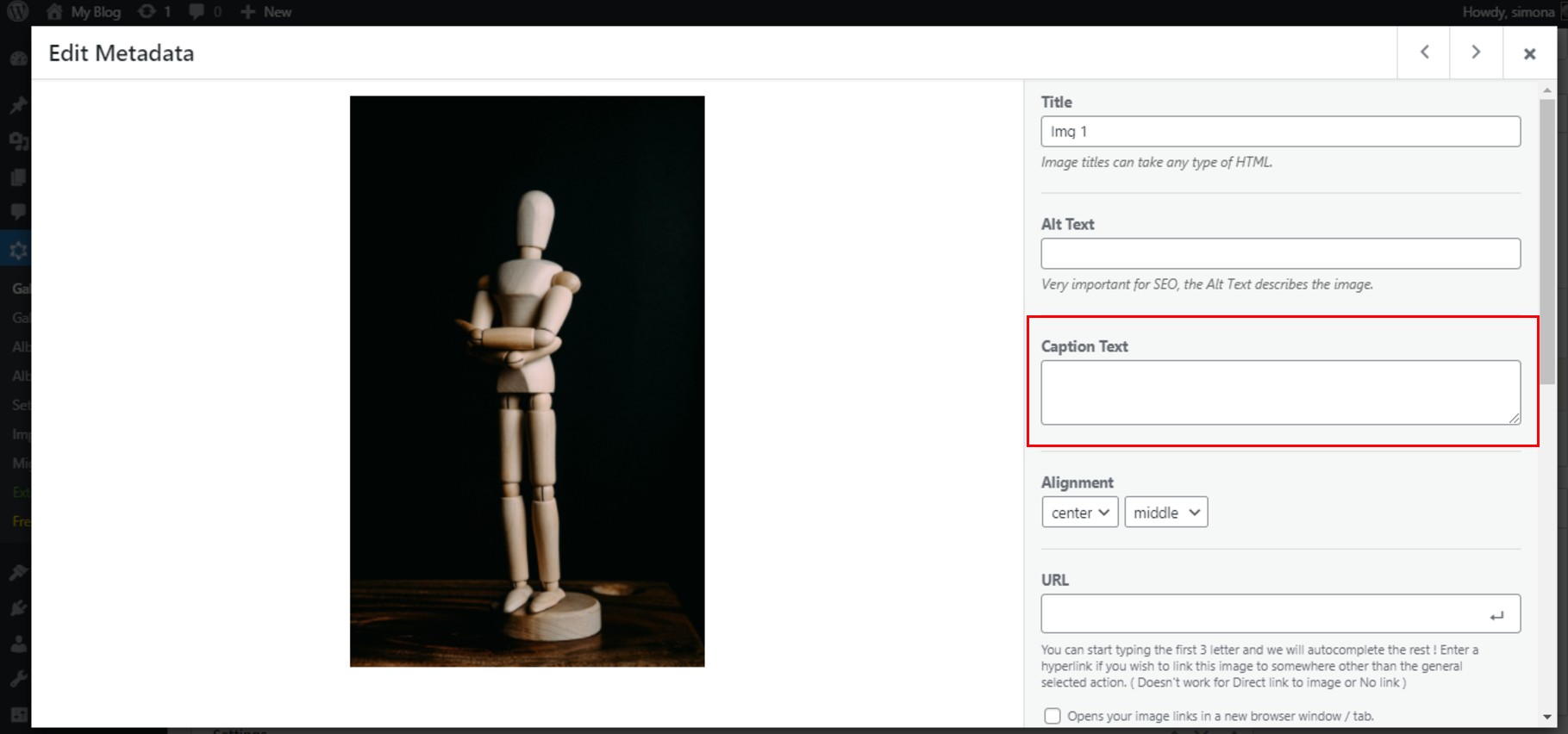1568x734 pixels.
Task: Go to the previous image with the left arrow
Action: [x=1424, y=53]
